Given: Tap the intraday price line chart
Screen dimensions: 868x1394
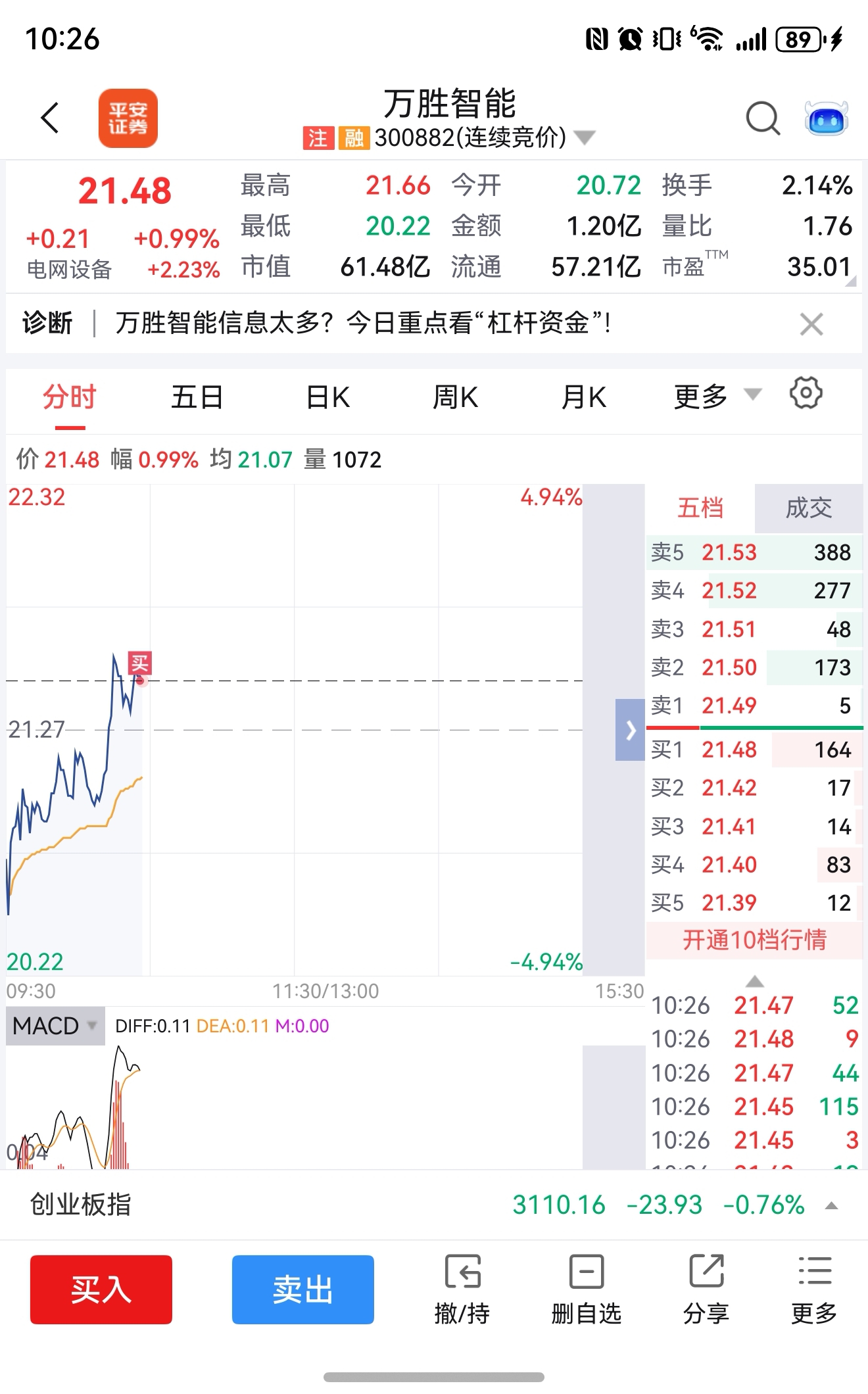Looking at the screenshot, I should [x=294, y=730].
